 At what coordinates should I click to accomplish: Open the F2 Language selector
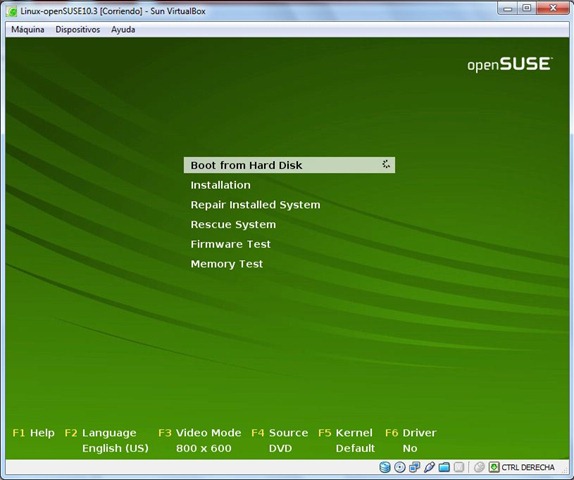click(100, 433)
